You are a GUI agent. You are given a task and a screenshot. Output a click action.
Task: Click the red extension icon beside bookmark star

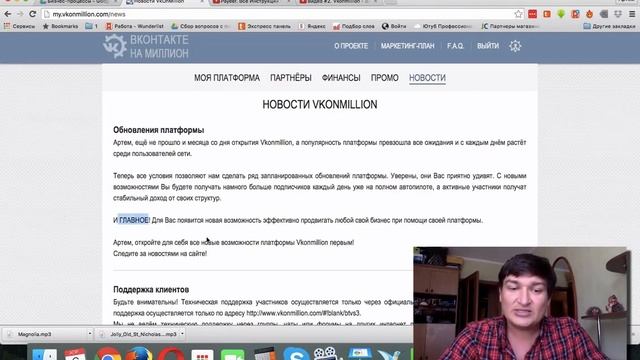tap(532, 14)
